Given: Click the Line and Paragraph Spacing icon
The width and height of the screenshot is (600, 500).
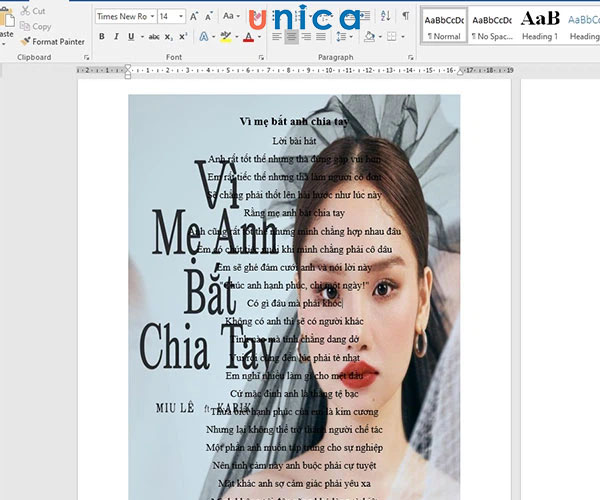Looking at the screenshot, I should 341,37.
